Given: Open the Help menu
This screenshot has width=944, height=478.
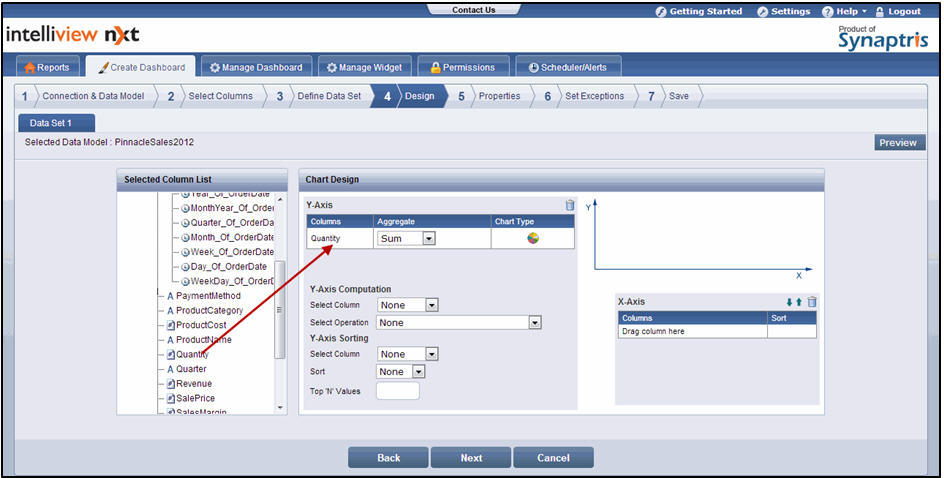Looking at the screenshot, I should pyautogui.click(x=844, y=11).
